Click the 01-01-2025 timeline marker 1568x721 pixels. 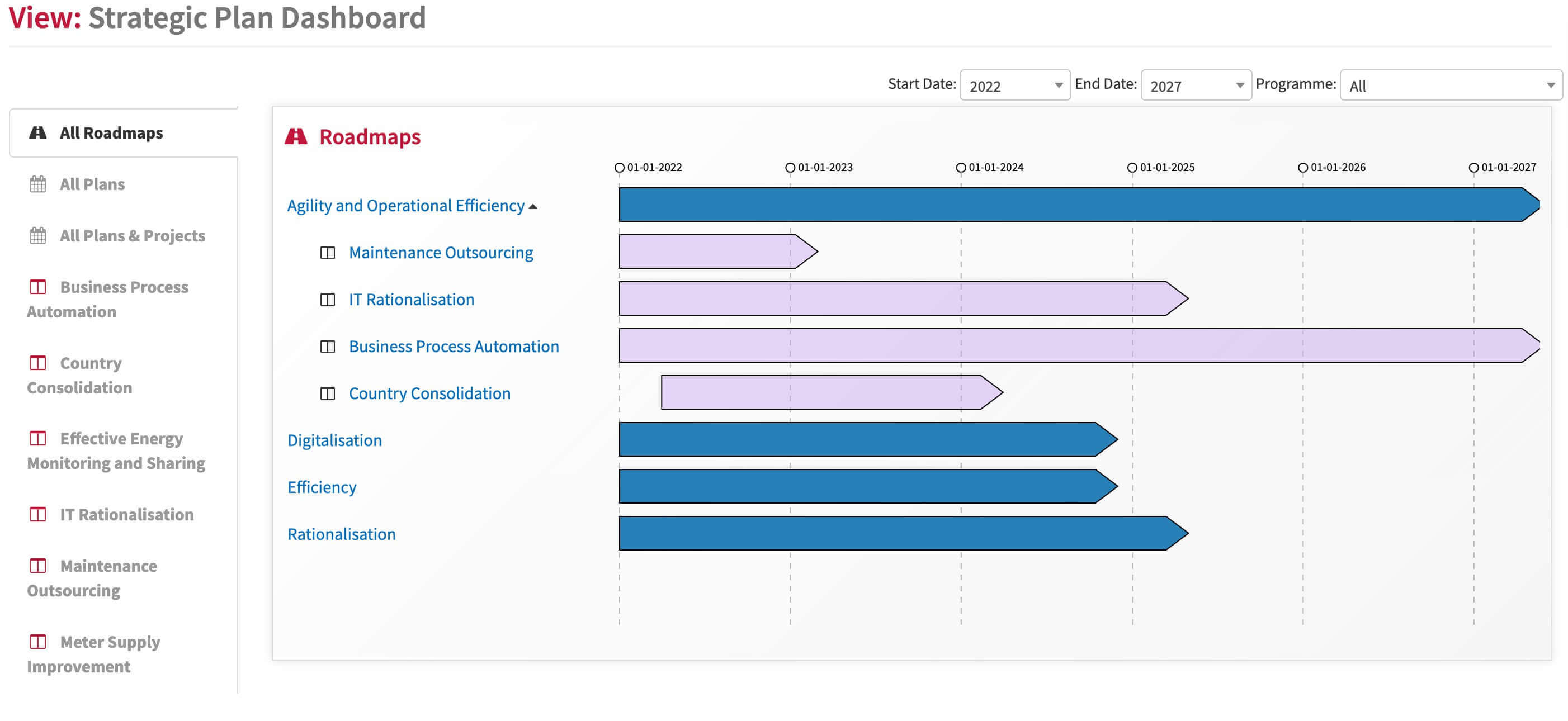click(1132, 167)
